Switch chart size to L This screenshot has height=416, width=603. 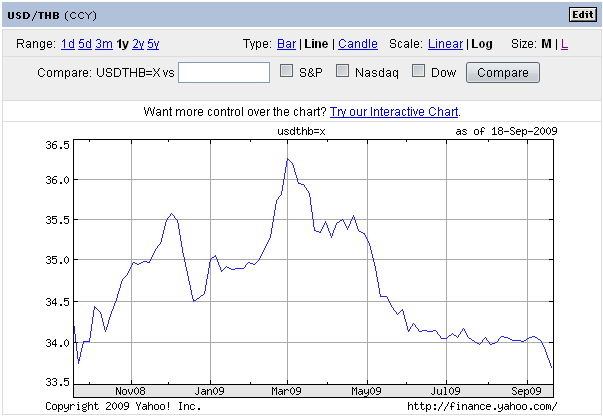[x=564, y=44]
